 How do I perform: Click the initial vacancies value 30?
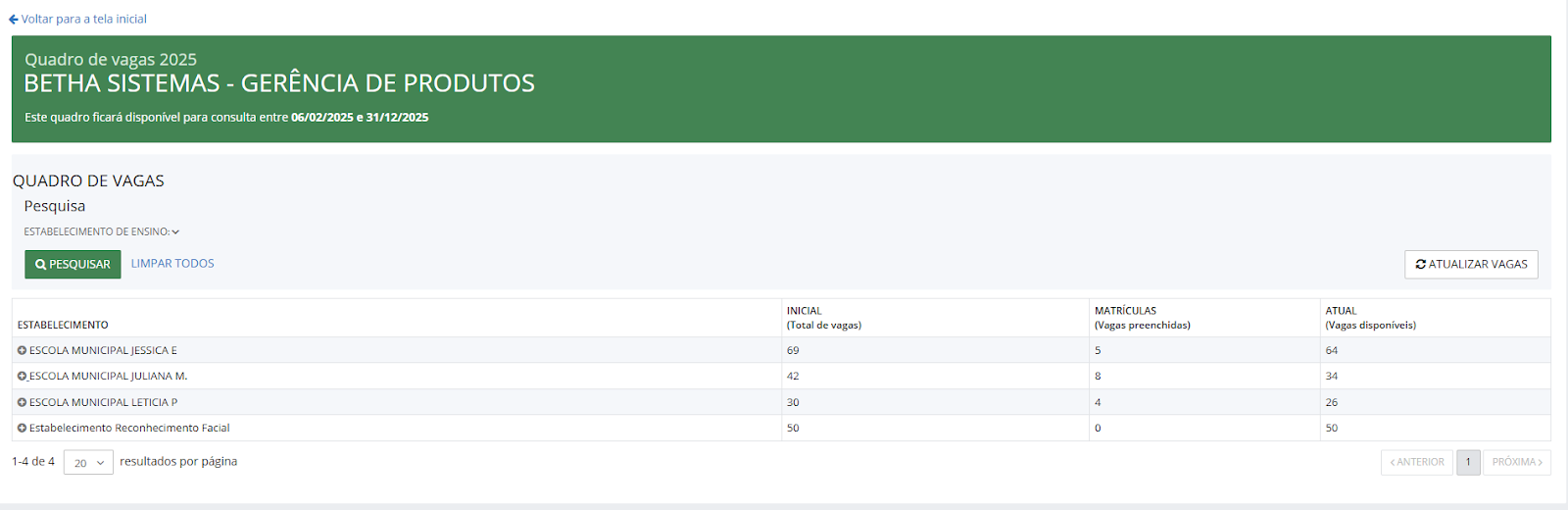pos(793,402)
